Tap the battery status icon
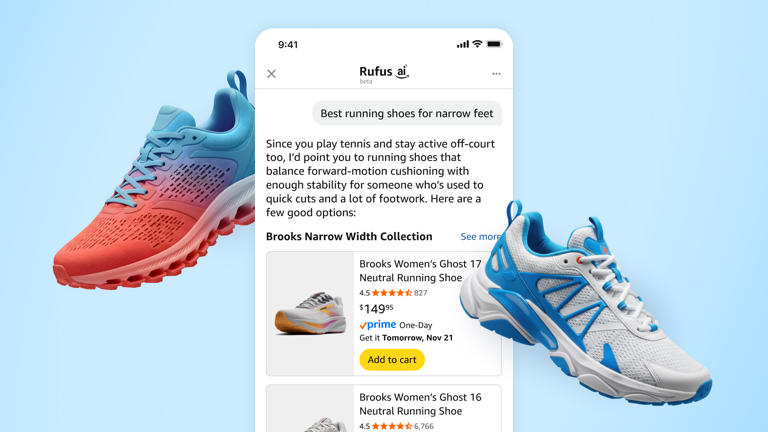The width and height of the screenshot is (768, 432). click(x=494, y=44)
